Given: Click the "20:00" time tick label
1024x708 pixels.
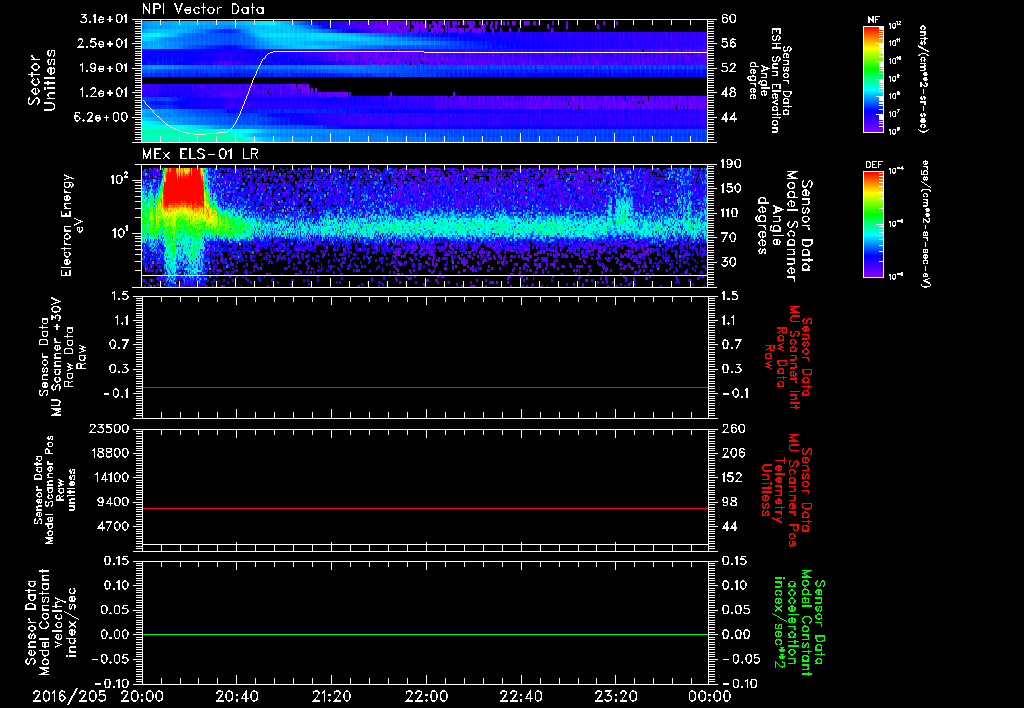Looking at the screenshot, I should [142, 697].
